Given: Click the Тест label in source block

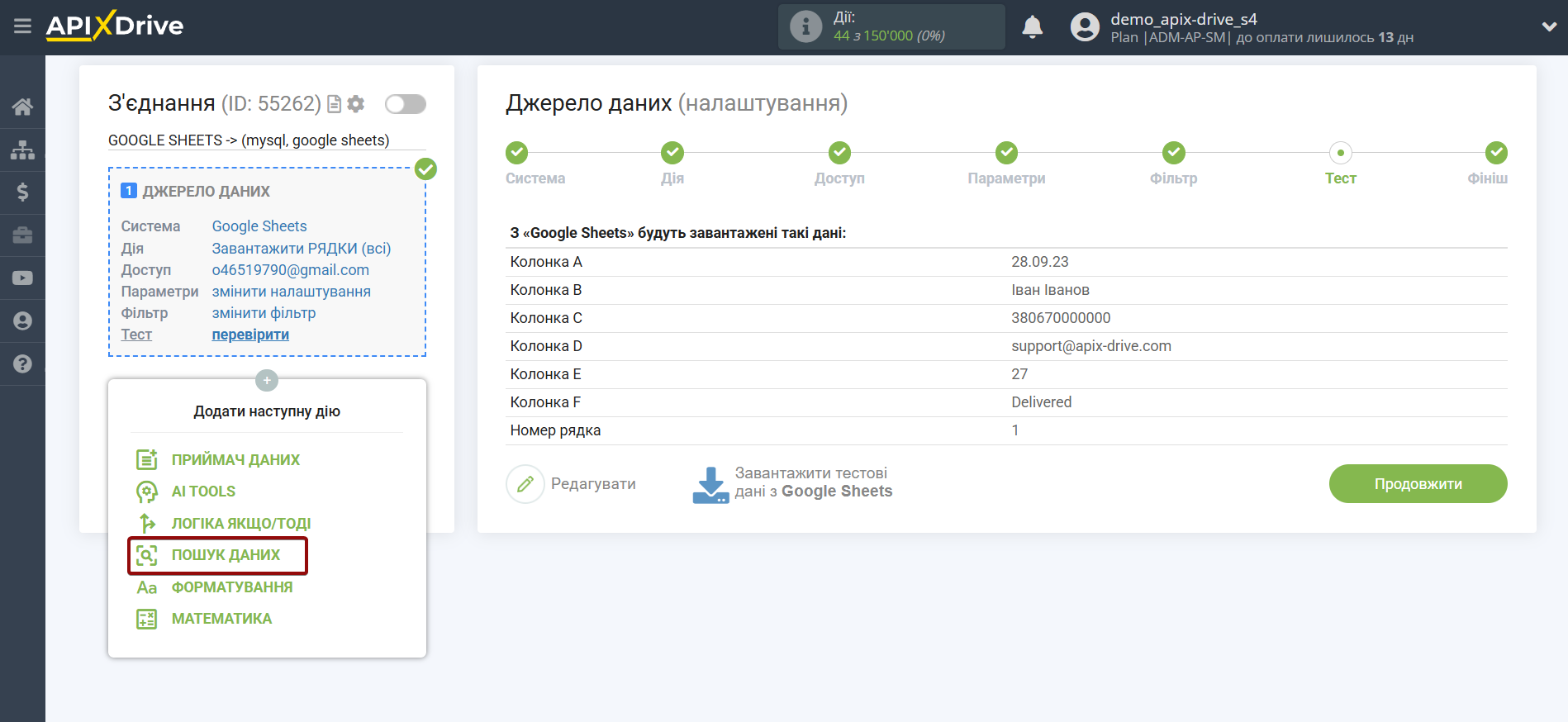Looking at the screenshot, I should [136, 335].
